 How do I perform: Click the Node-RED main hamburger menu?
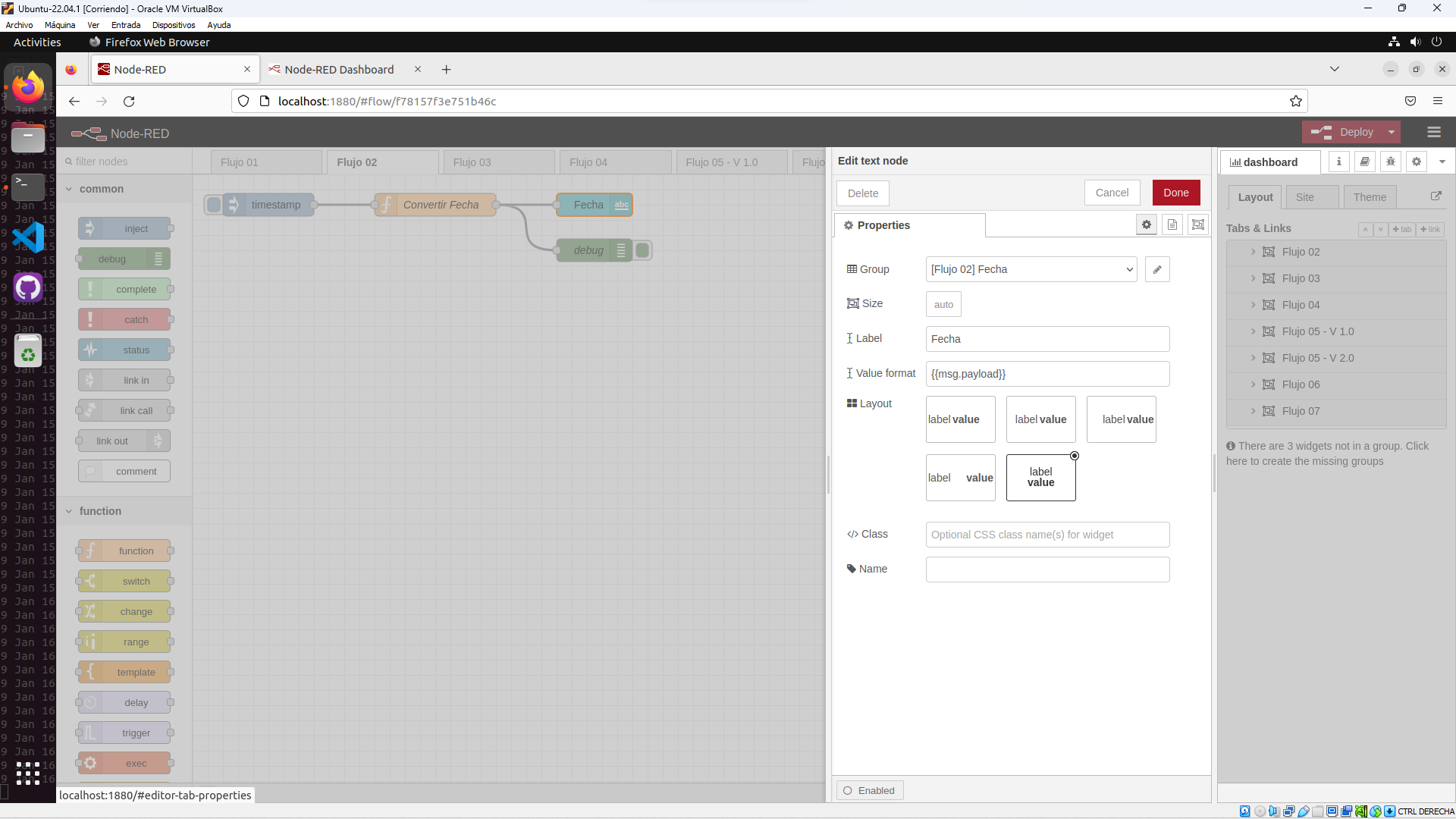(1433, 132)
